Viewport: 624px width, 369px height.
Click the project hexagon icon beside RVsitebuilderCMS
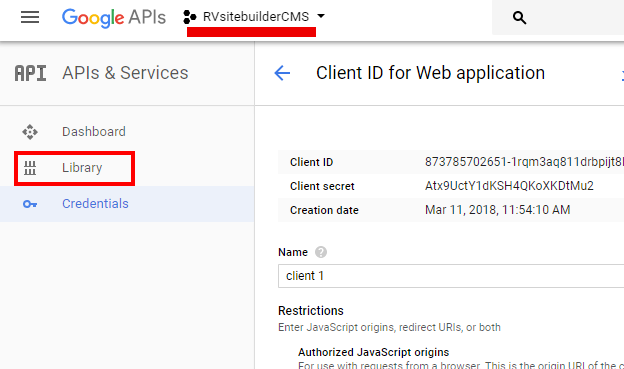[190, 17]
